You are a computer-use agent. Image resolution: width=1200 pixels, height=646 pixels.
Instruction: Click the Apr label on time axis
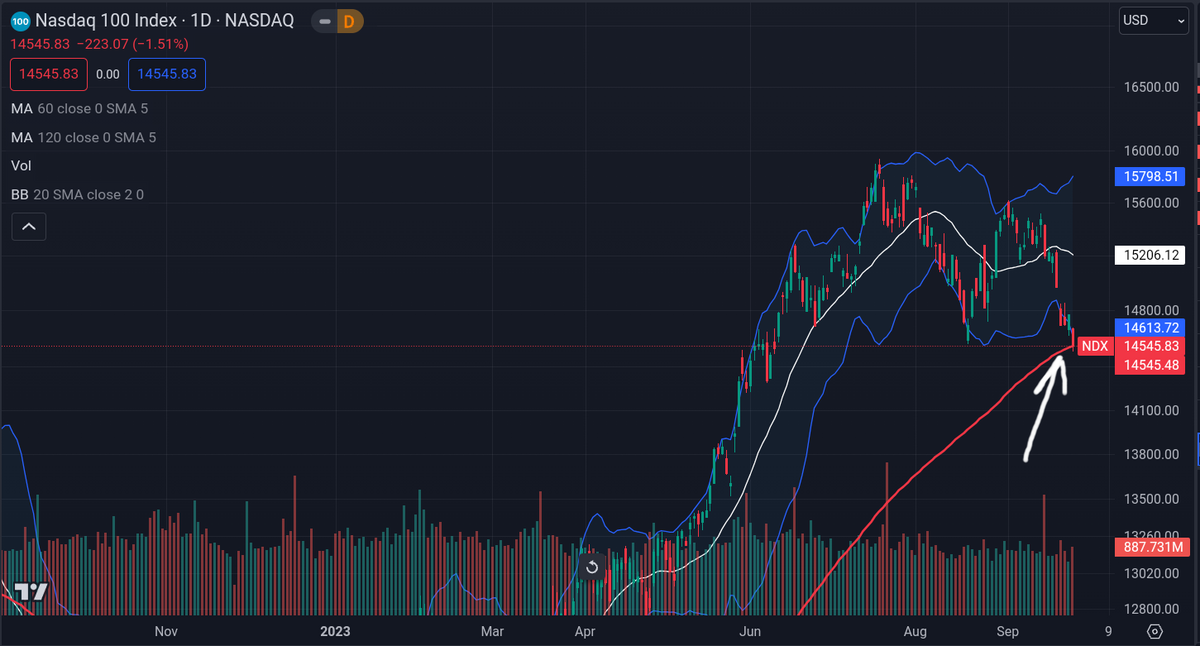(586, 631)
